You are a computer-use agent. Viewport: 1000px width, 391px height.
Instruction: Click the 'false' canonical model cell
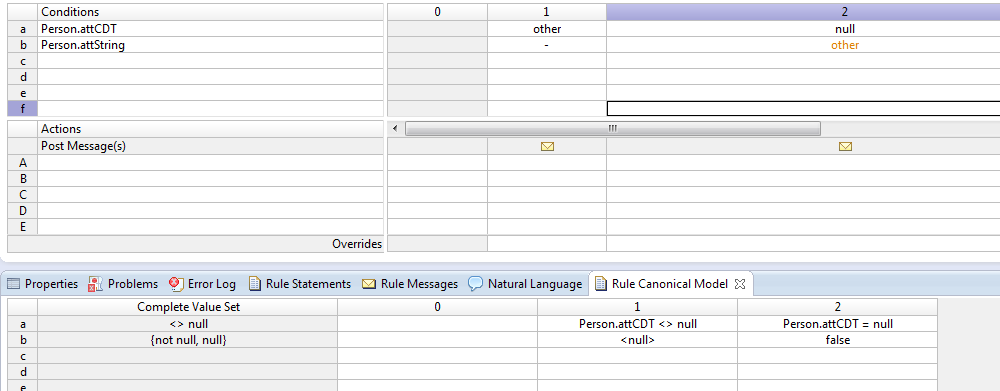[838, 340]
